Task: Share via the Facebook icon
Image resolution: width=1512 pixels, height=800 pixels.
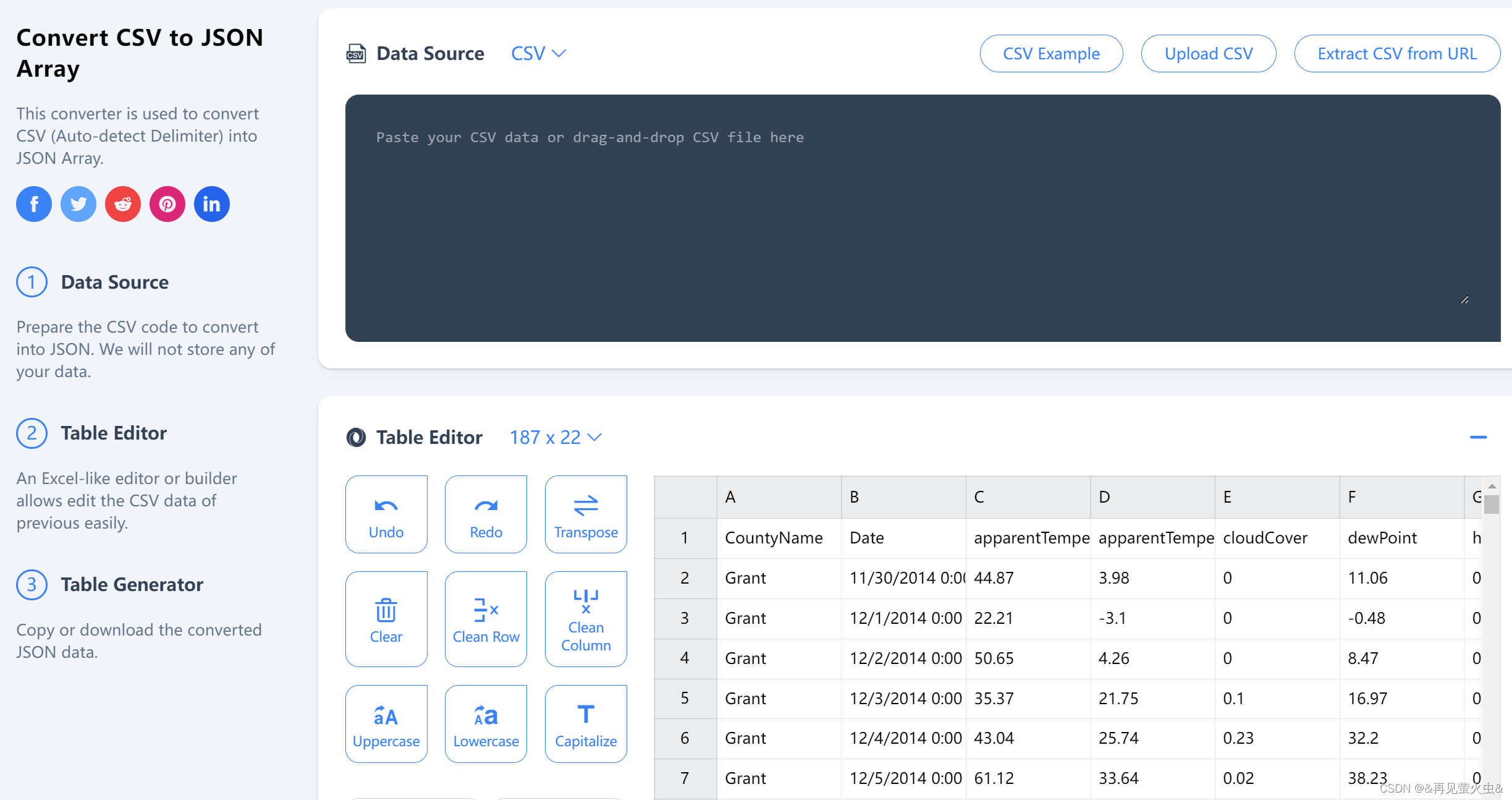Action: pos(34,204)
